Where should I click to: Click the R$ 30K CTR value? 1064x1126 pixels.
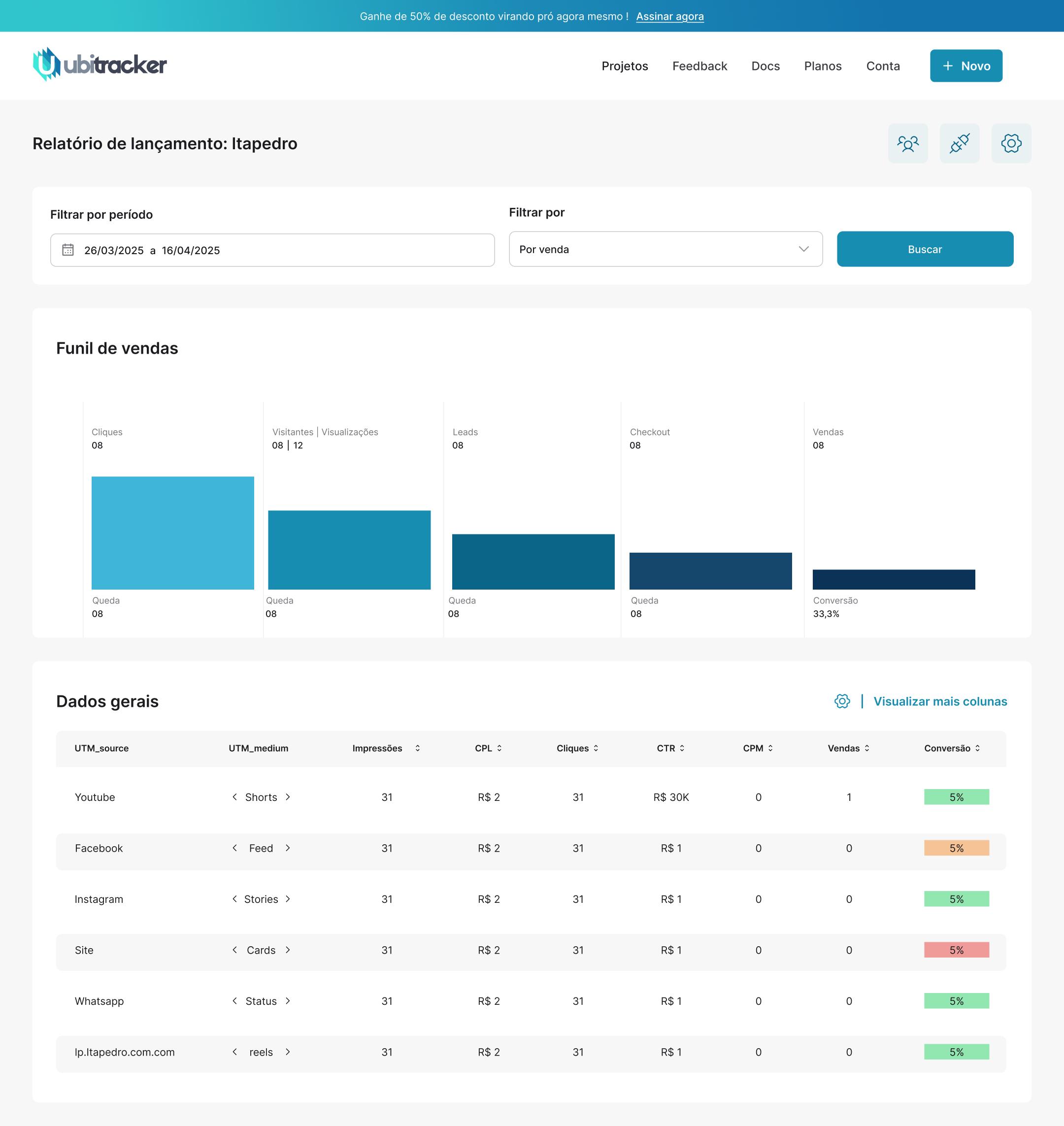pyautogui.click(x=671, y=797)
